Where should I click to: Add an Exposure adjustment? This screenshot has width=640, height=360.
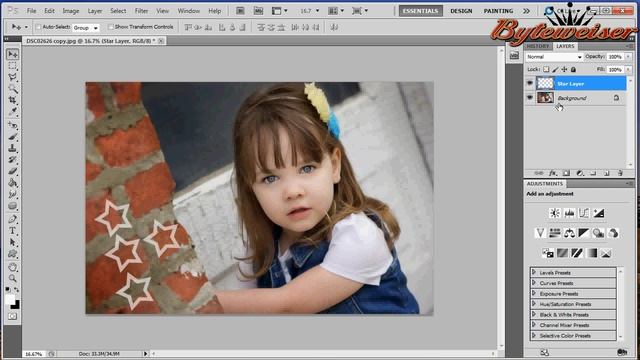[x=598, y=213]
